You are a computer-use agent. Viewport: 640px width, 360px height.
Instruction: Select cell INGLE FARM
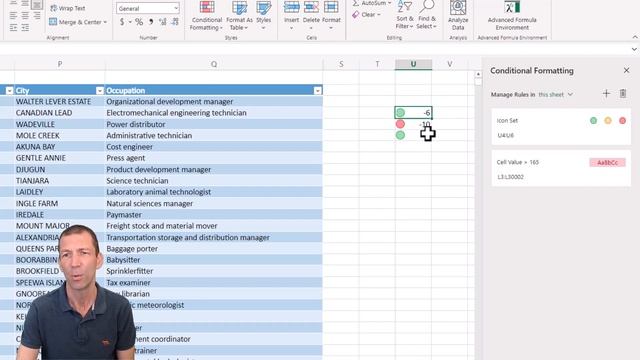[x=60, y=203]
